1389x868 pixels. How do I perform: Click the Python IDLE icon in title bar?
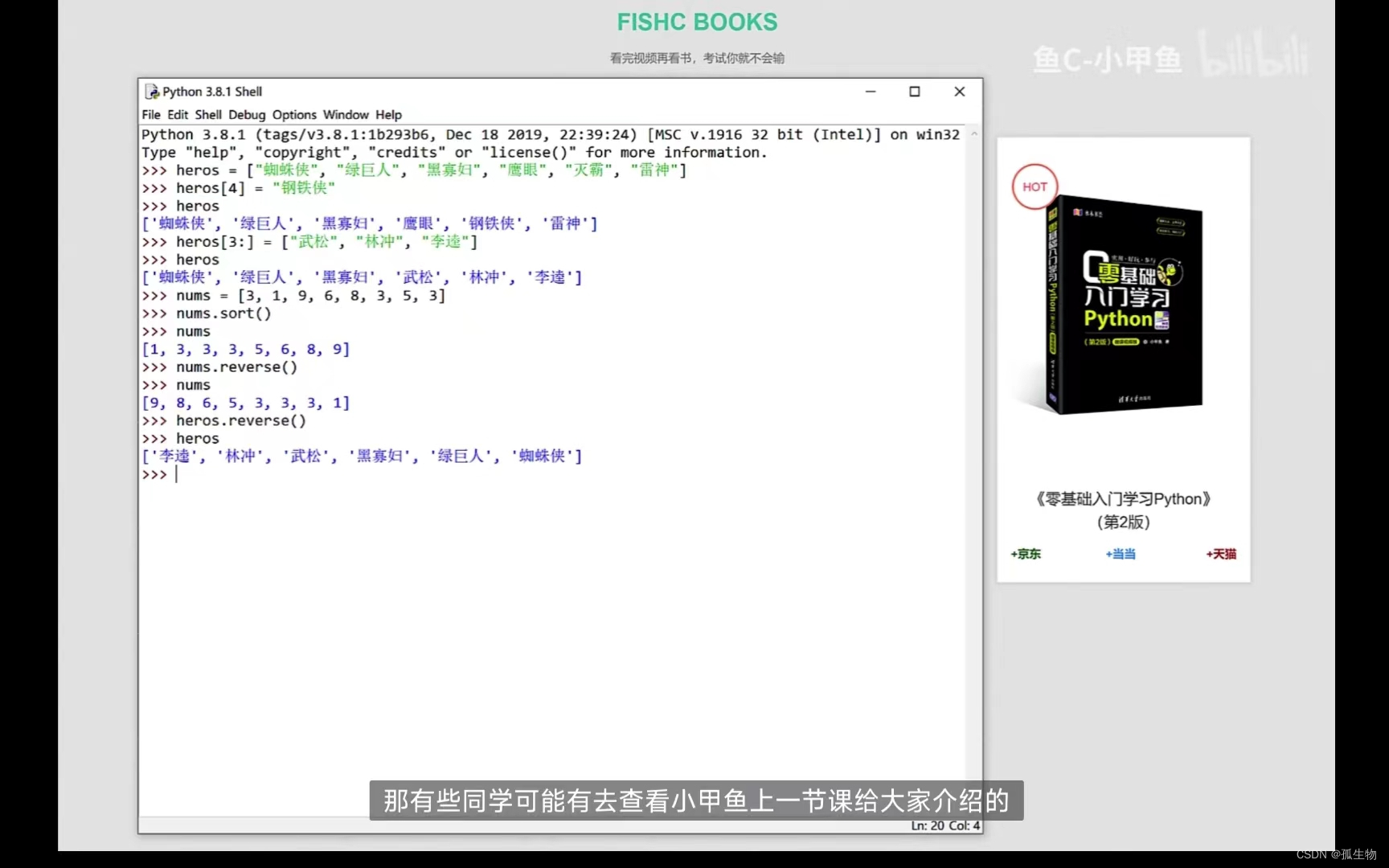pyautogui.click(x=152, y=91)
